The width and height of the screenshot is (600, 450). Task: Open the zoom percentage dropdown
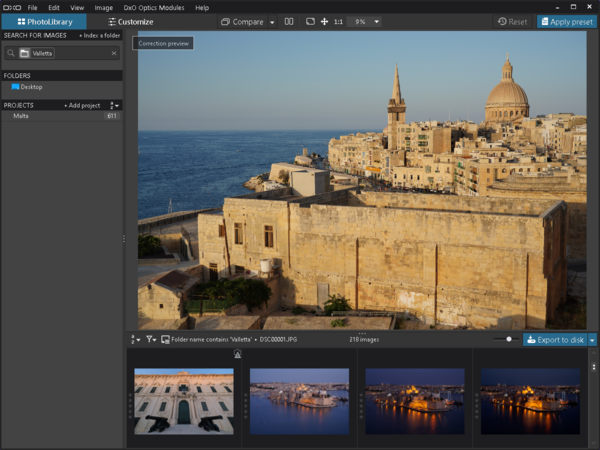click(376, 21)
